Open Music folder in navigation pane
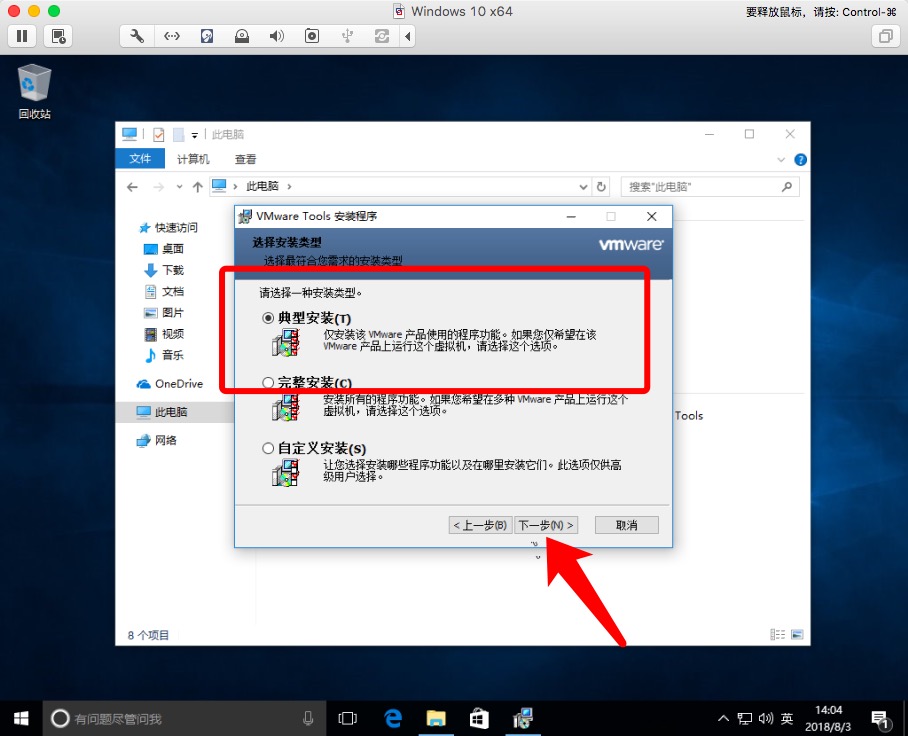The image size is (908, 736). point(163,355)
